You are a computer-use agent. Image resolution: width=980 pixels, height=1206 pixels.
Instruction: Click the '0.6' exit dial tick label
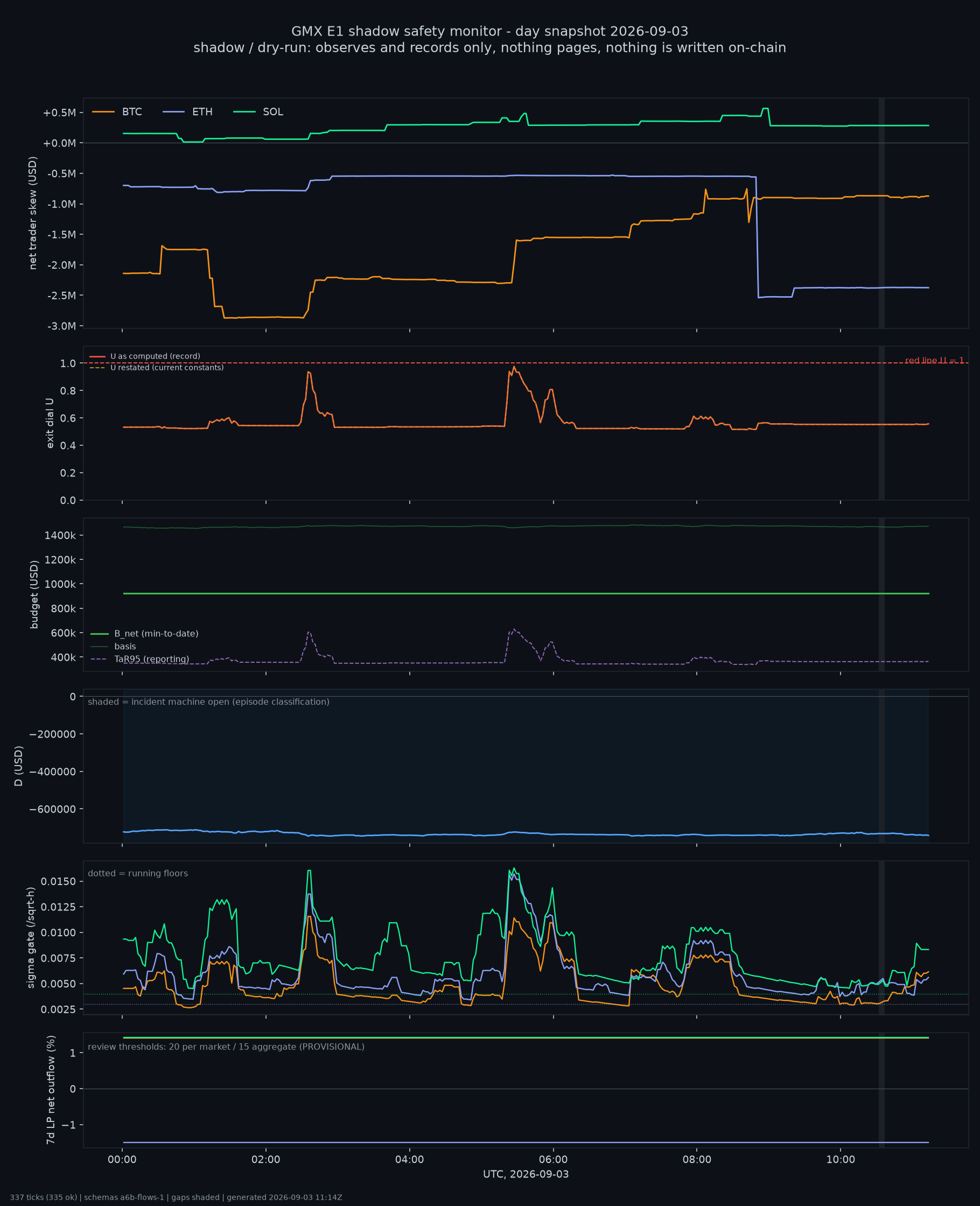pos(68,418)
